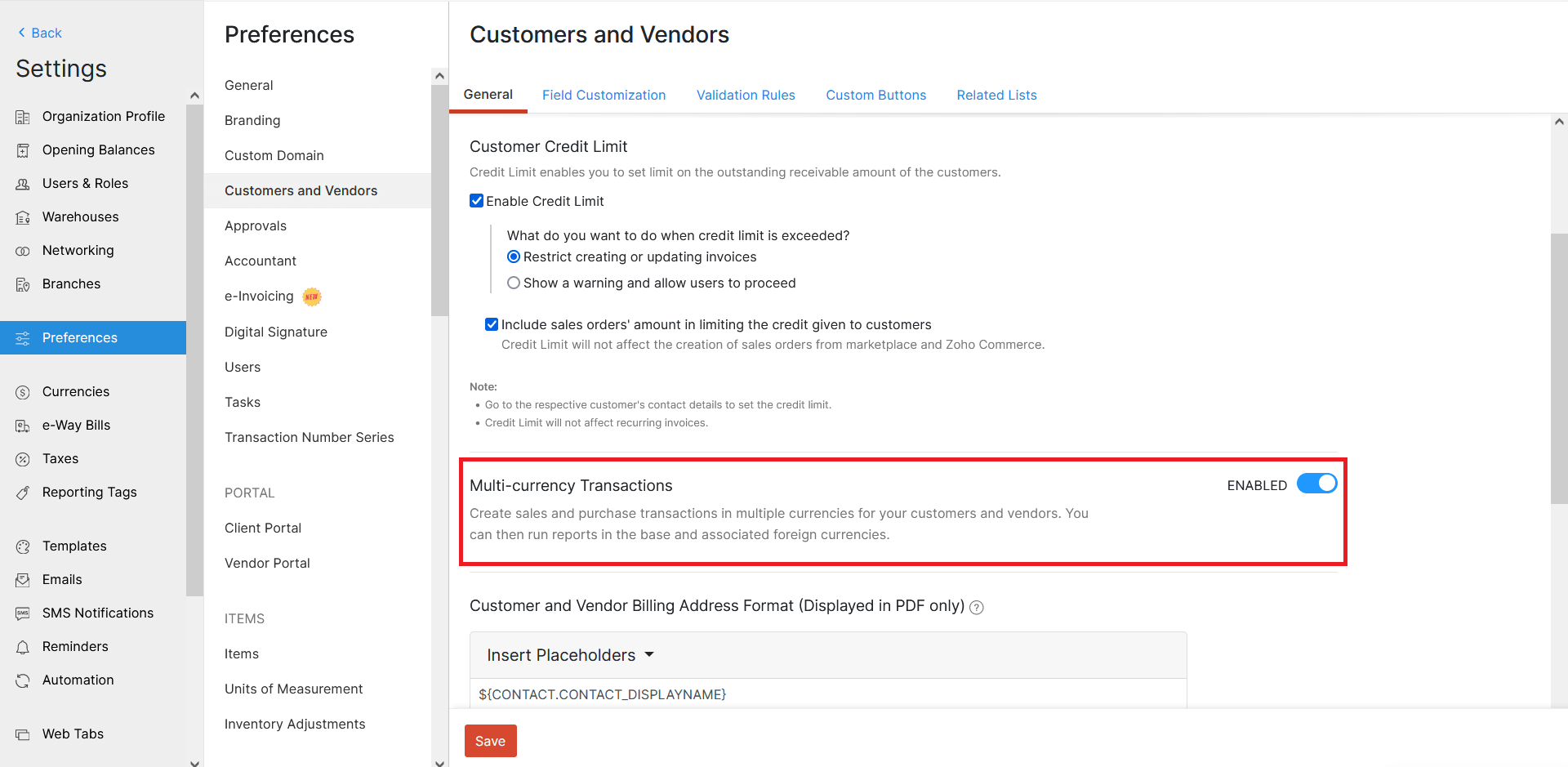Disable the Multi-currency Transactions toggle
Image resolution: width=1568 pixels, height=767 pixels.
(1317, 484)
